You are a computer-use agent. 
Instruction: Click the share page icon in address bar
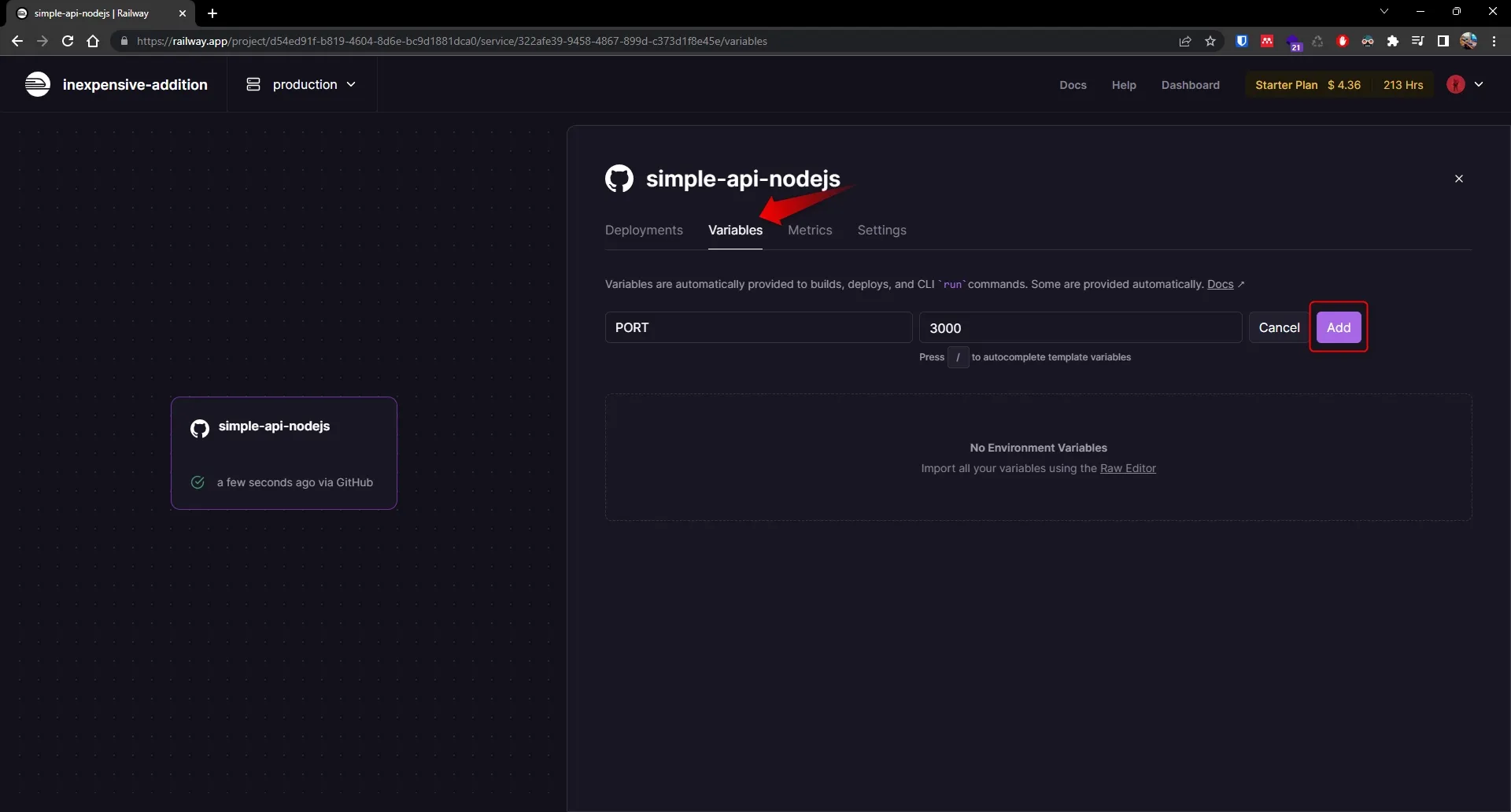tap(1185, 41)
